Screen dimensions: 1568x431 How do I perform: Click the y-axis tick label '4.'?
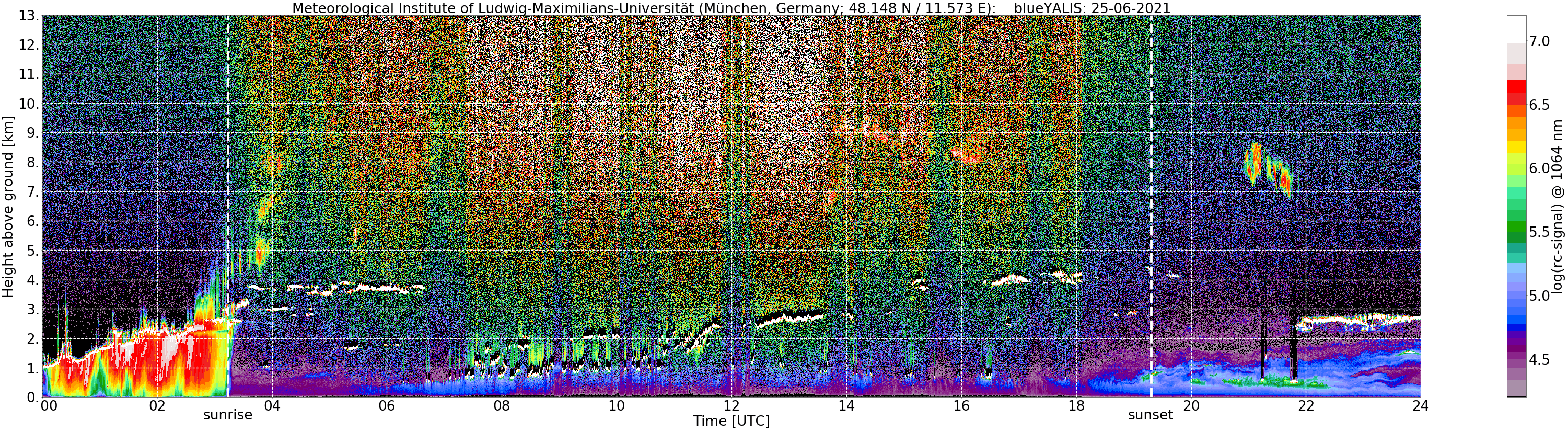click(x=32, y=280)
